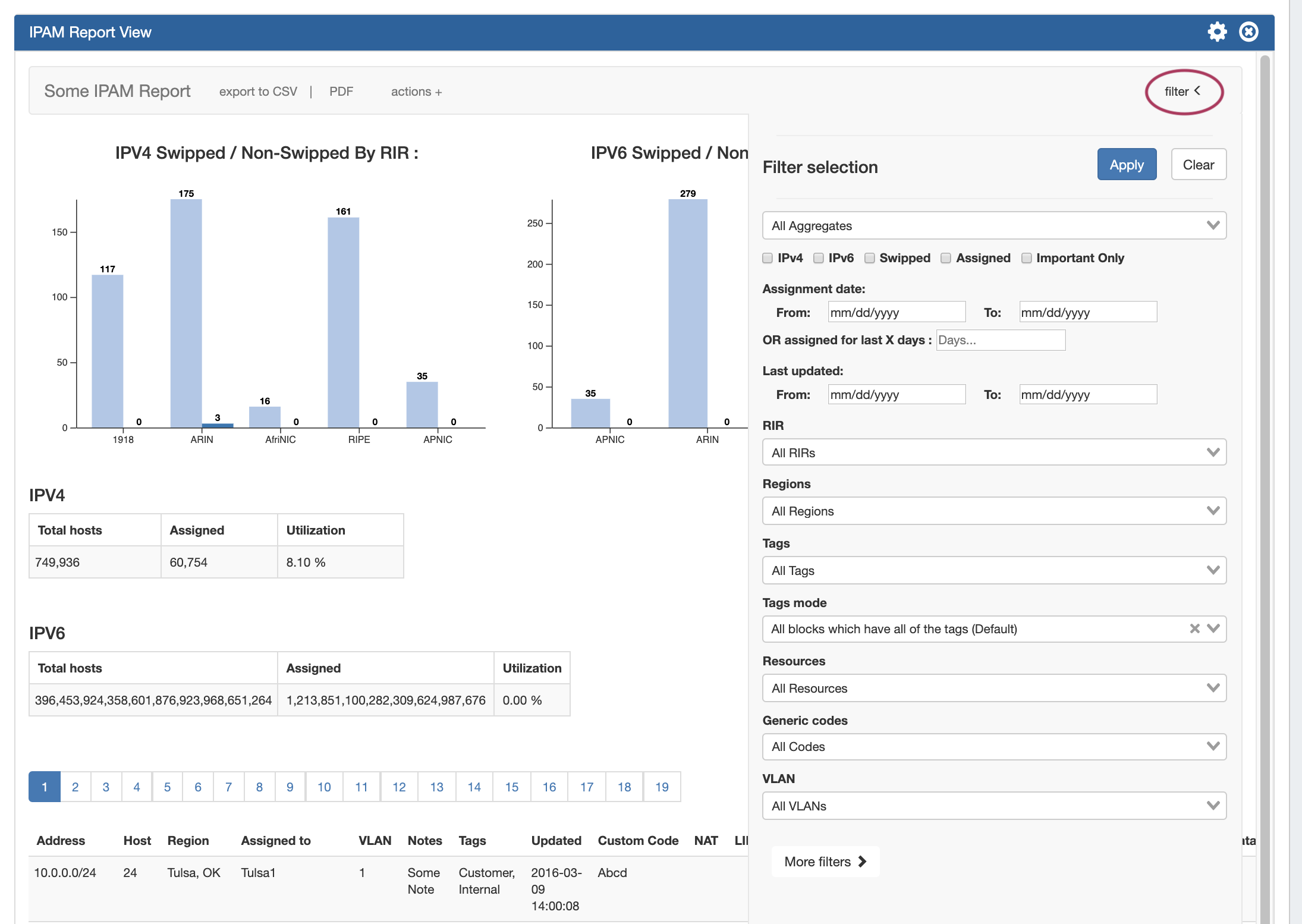Click the All Codes dropdown arrow icon
1302x924 pixels.
point(1213,746)
